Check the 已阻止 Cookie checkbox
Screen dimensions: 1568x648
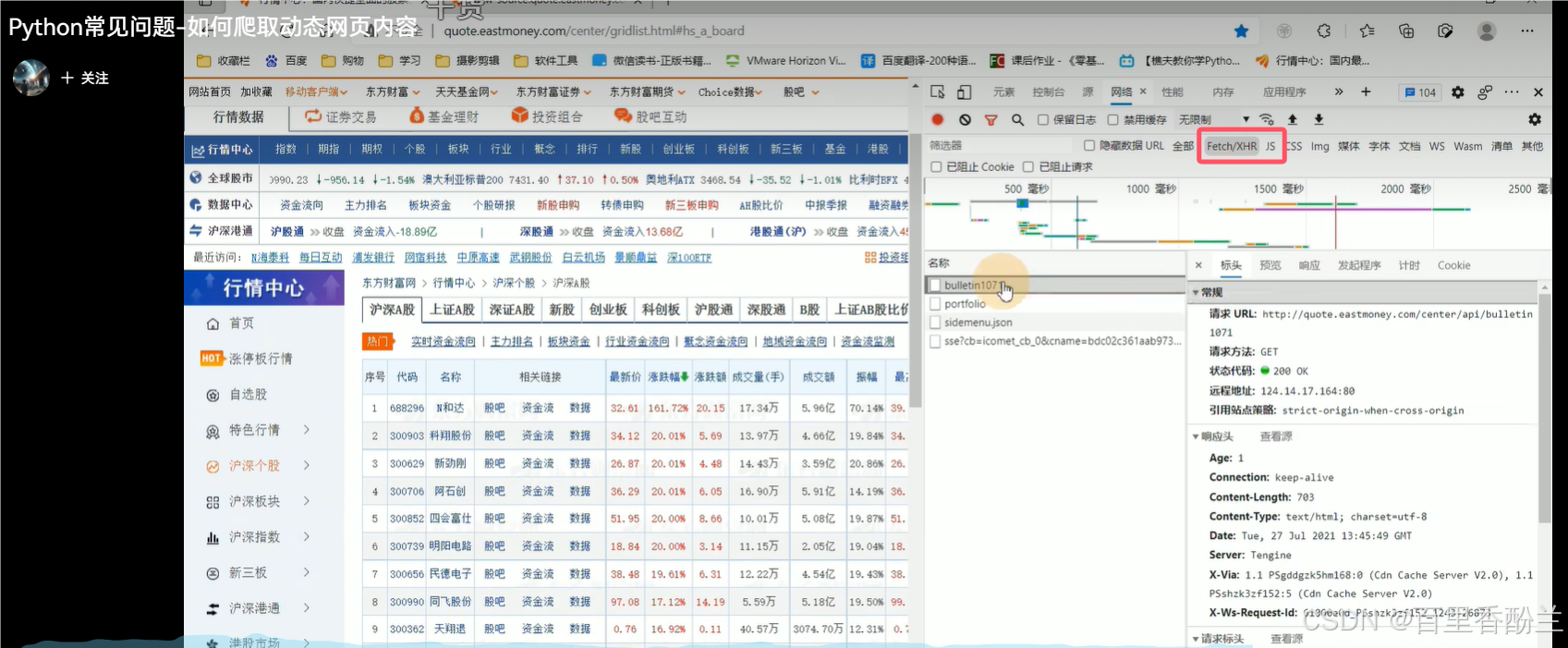point(936,166)
